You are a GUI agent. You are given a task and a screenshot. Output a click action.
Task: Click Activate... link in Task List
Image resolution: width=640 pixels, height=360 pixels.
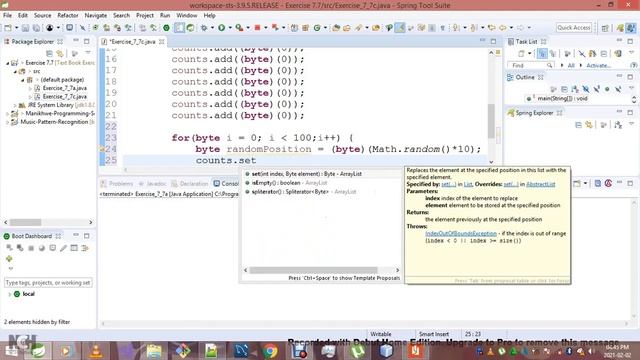click(598, 65)
